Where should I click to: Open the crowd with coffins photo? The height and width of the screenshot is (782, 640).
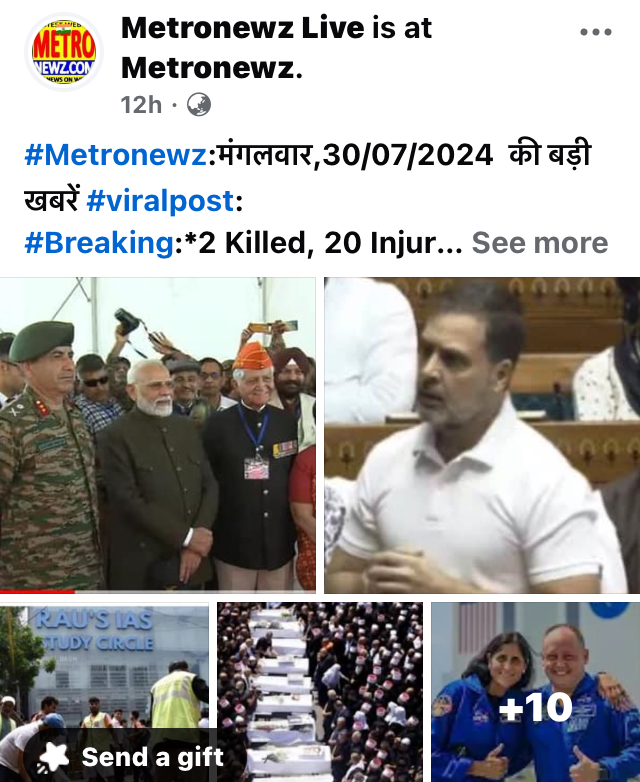(320, 692)
